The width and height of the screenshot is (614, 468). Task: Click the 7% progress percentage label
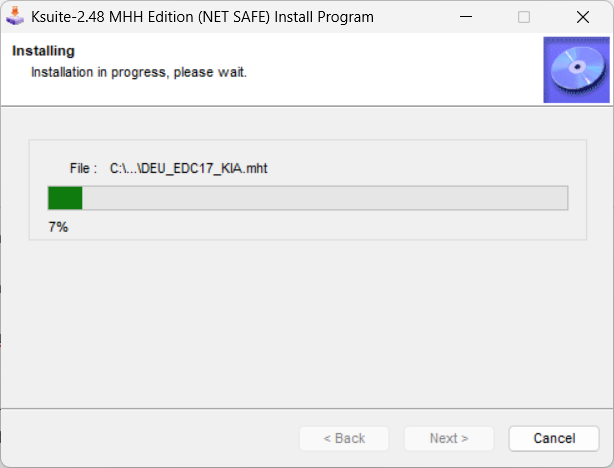coord(58,227)
